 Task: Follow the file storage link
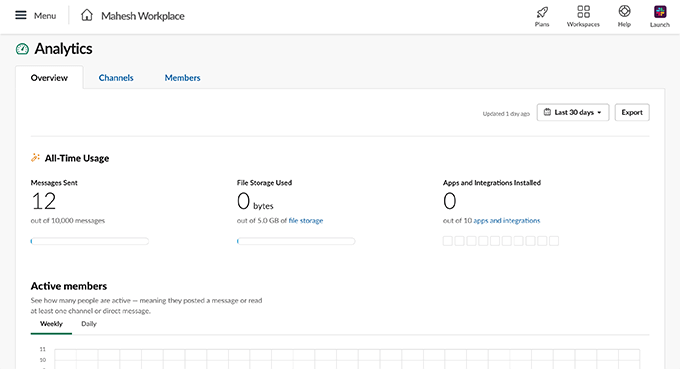pos(306,221)
